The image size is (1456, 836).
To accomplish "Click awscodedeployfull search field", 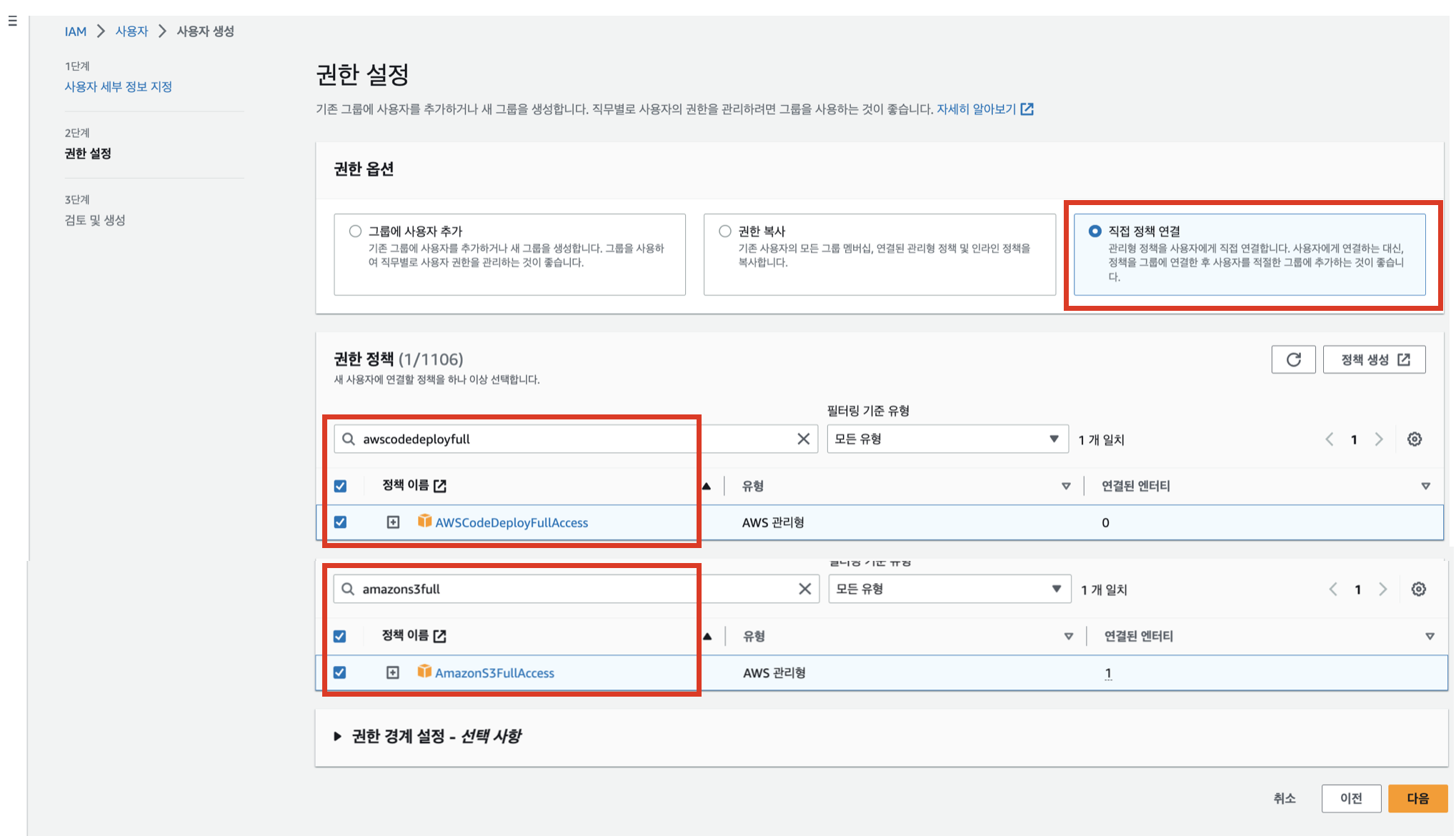I will (575, 439).
